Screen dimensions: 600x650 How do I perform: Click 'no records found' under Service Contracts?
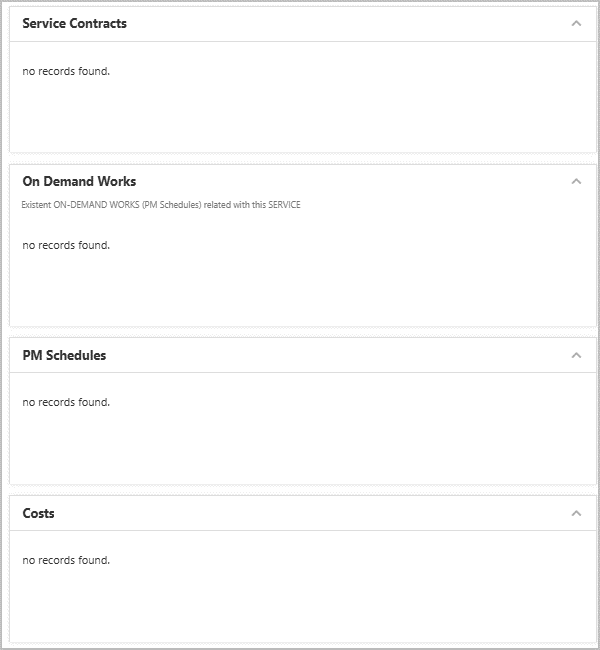click(66, 71)
